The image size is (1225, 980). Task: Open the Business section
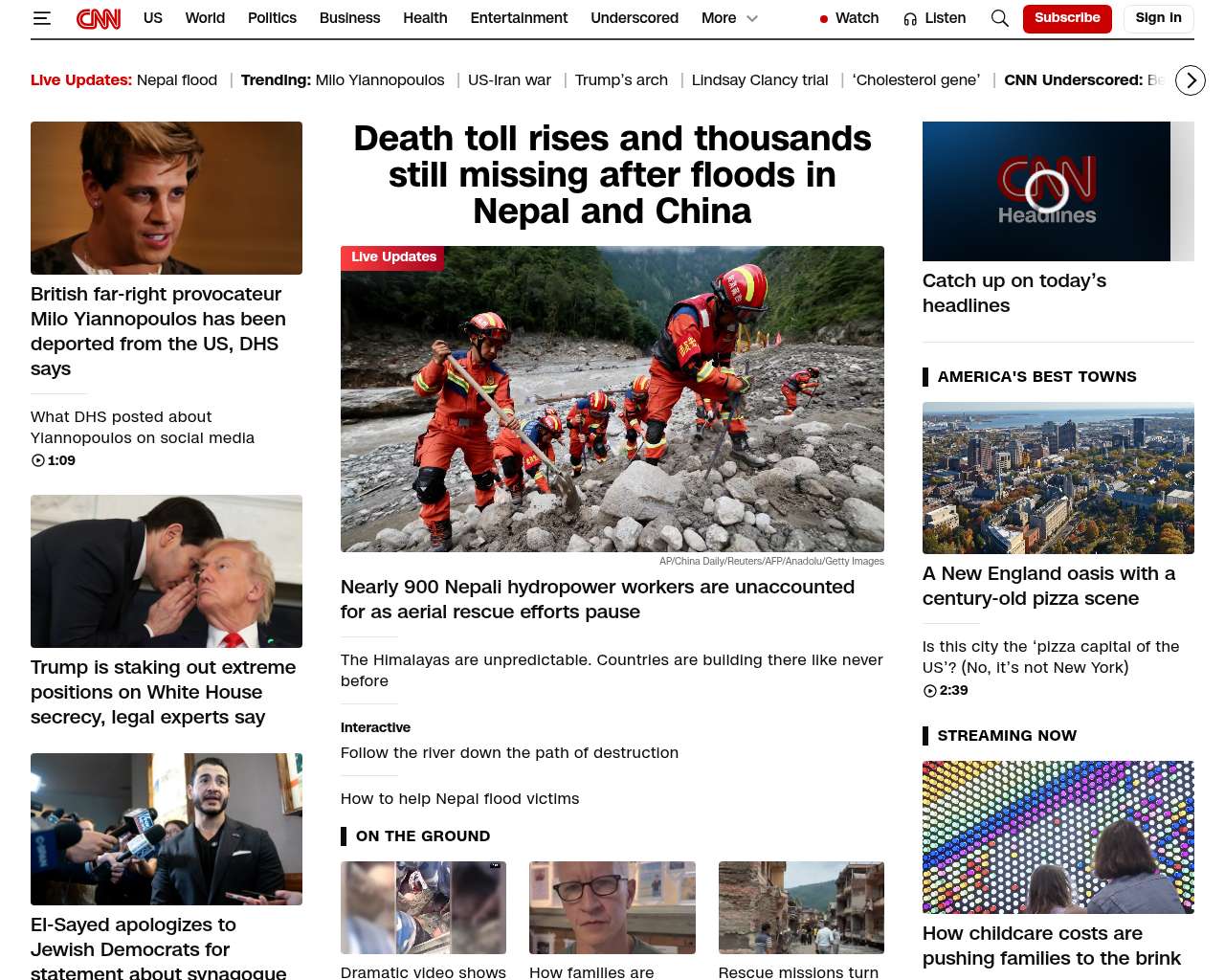(x=349, y=18)
